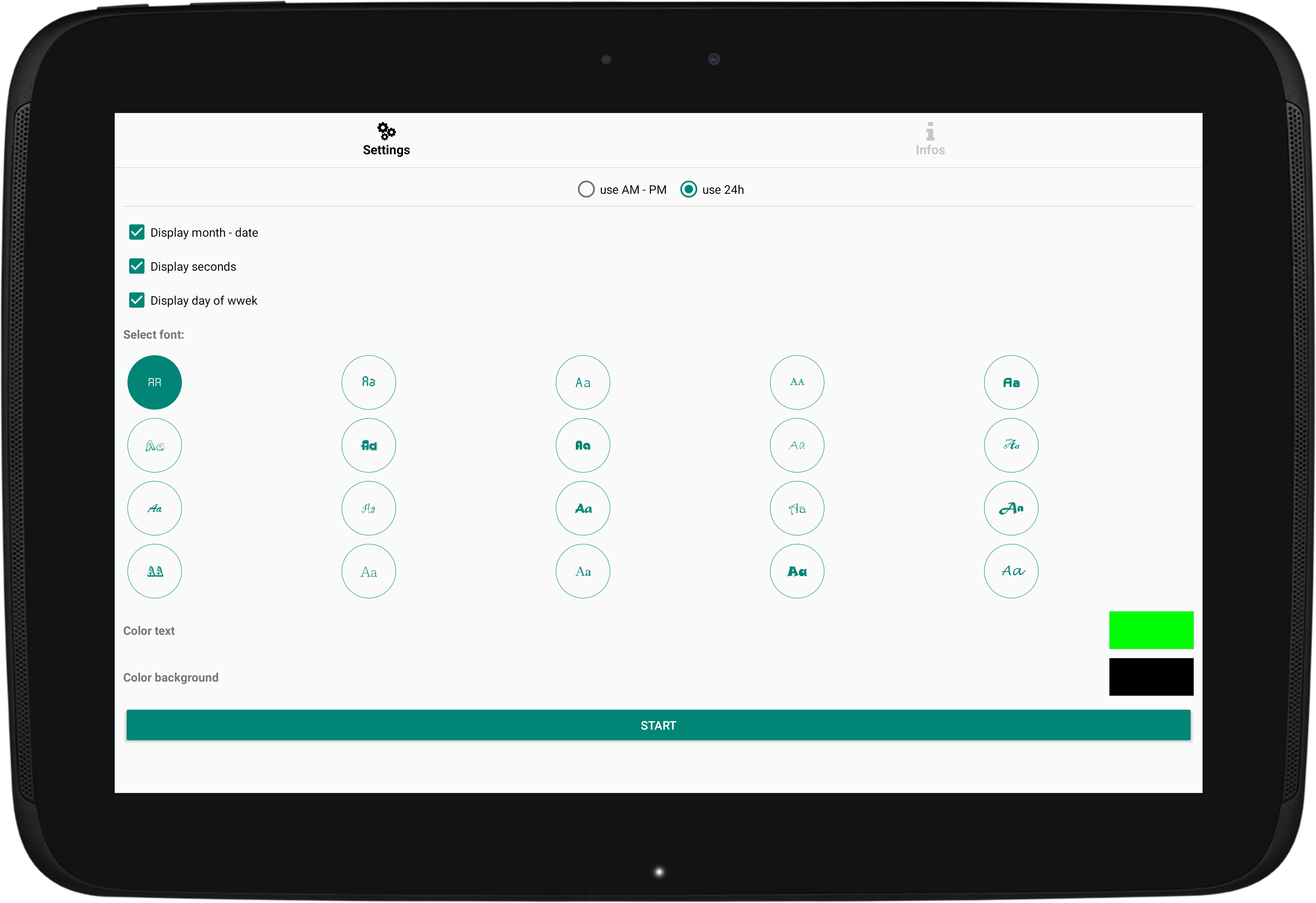Click the "Color text" label
Viewport: 1316px width, 903px height.
click(149, 631)
